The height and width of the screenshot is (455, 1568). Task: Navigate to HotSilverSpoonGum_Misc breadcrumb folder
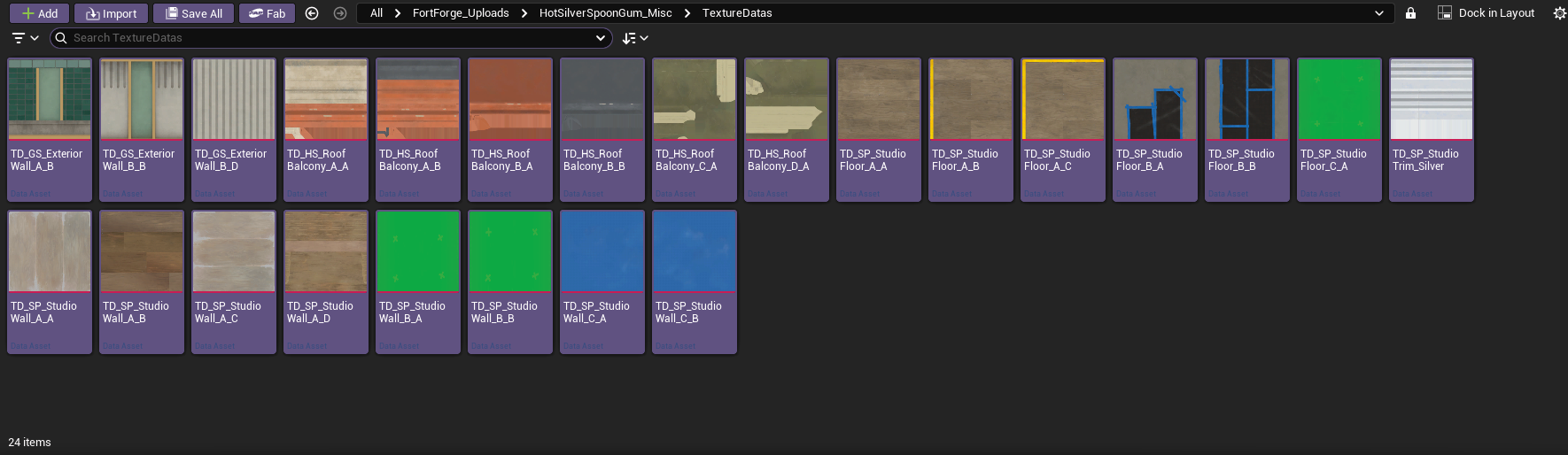(605, 13)
